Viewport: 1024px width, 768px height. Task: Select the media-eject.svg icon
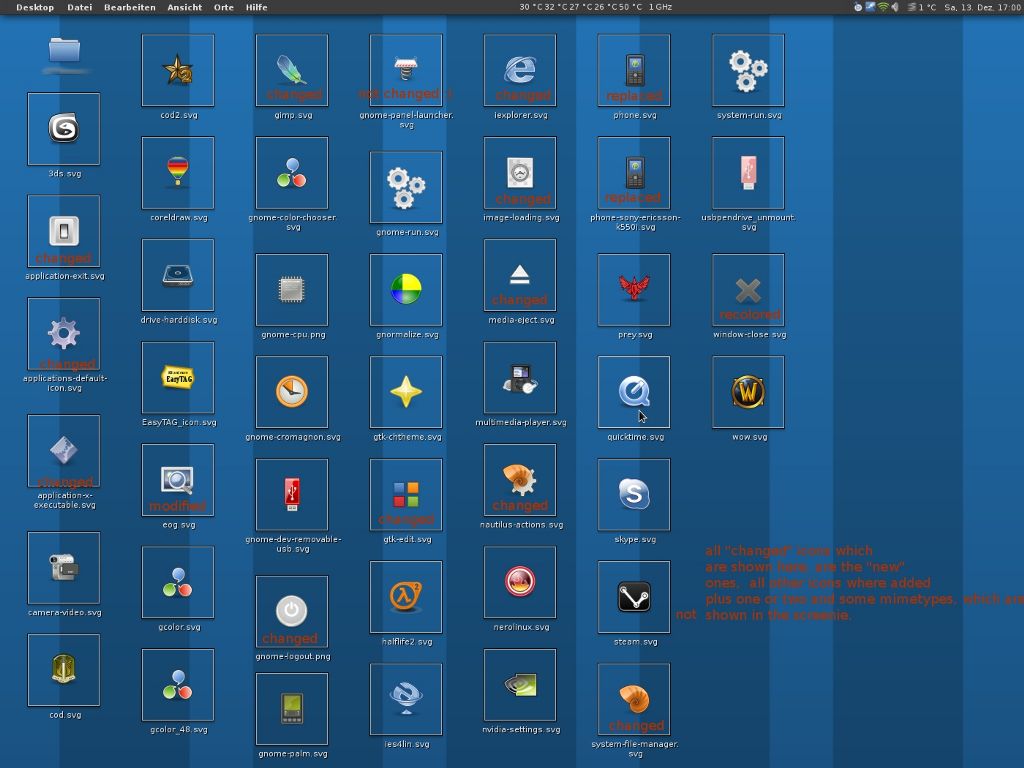pyautogui.click(x=520, y=275)
